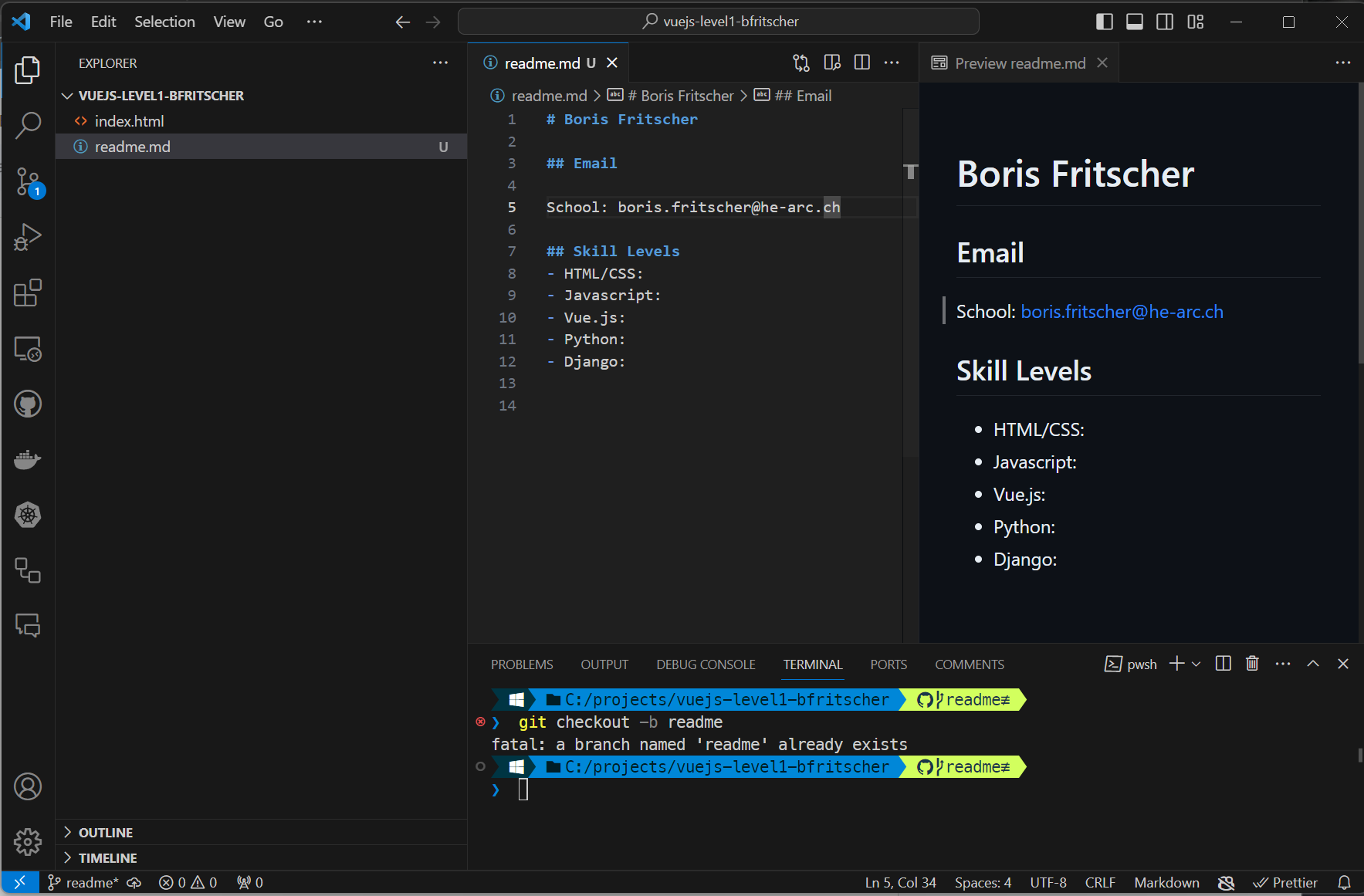Click the boris.fritscher@he-arc.ch email link
The image size is (1364, 896).
tap(1122, 312)
